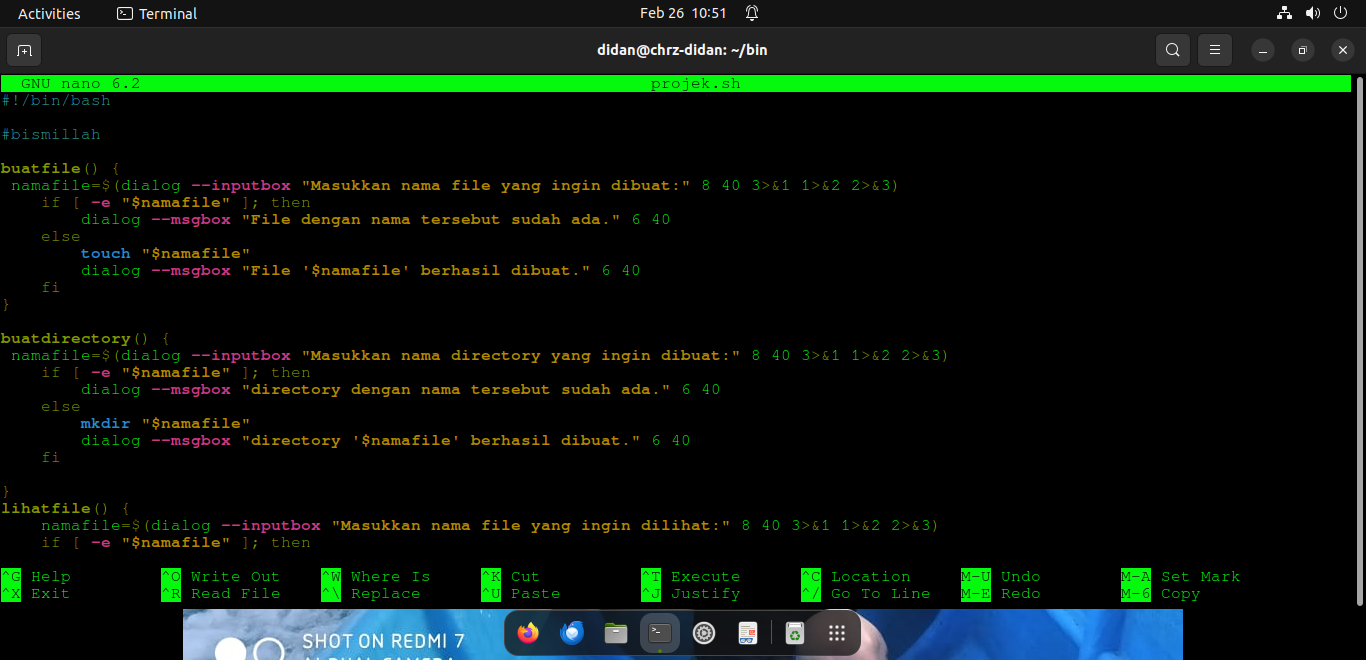Screen dimensions: 1366x660
Task: Click text "File '$namafile' berhasil dibuat."
Action: click(416, 271)
